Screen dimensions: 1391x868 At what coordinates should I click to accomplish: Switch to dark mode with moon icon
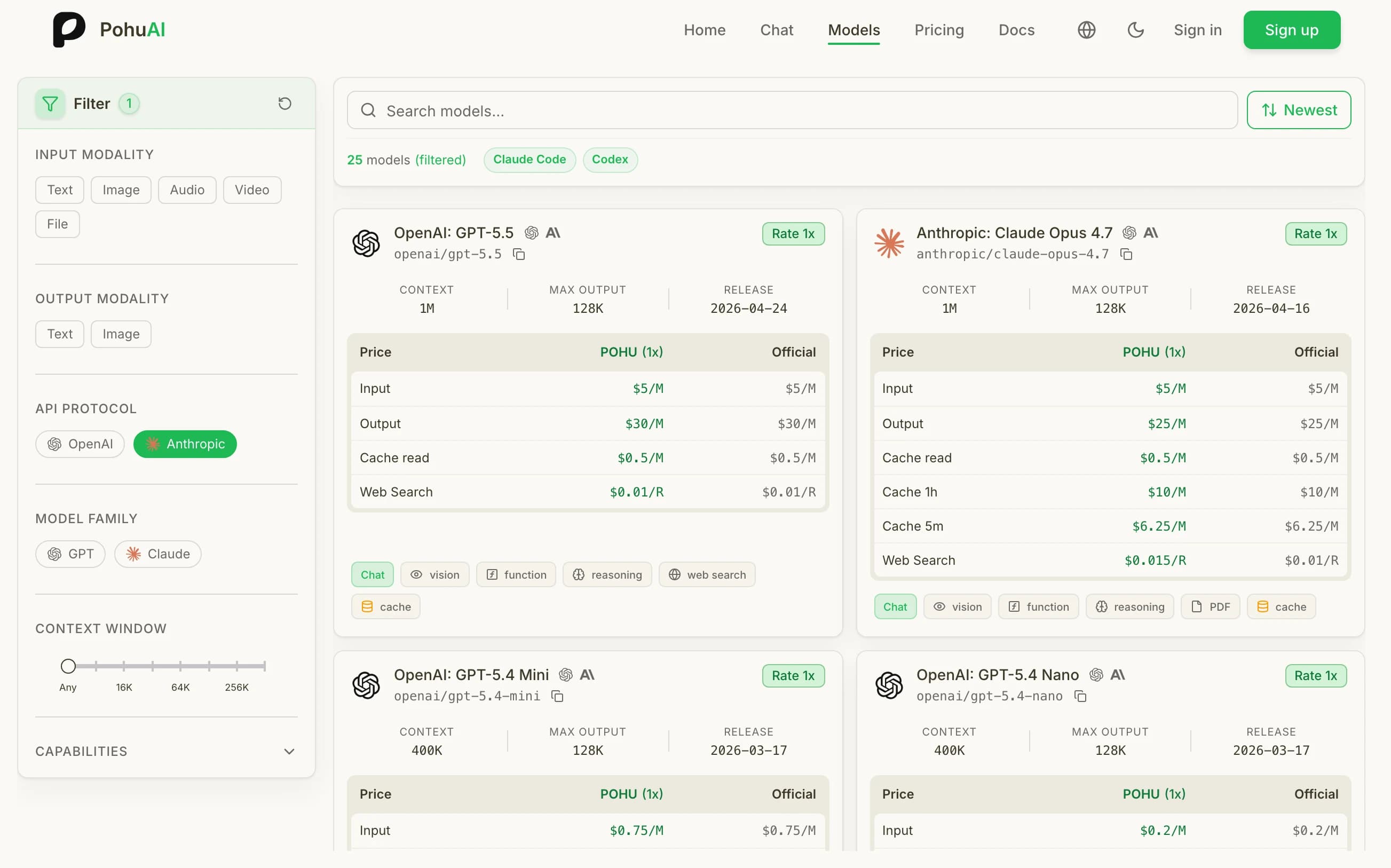[1136, 30]
